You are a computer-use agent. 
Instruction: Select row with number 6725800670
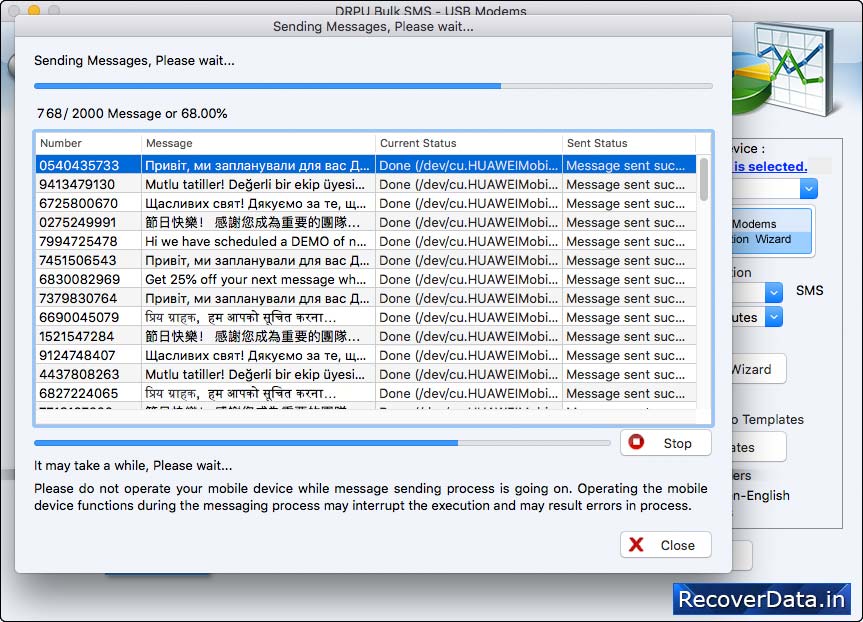366,203
